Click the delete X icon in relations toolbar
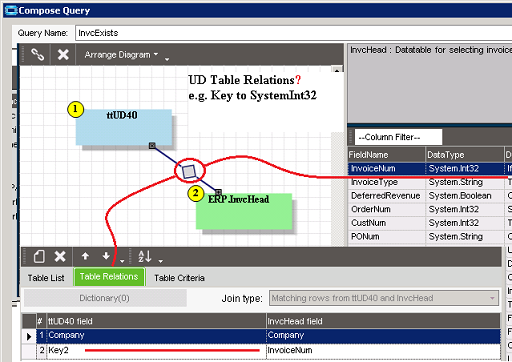The image size is (512, 362). pyautogui.click(x=60, y=256)
